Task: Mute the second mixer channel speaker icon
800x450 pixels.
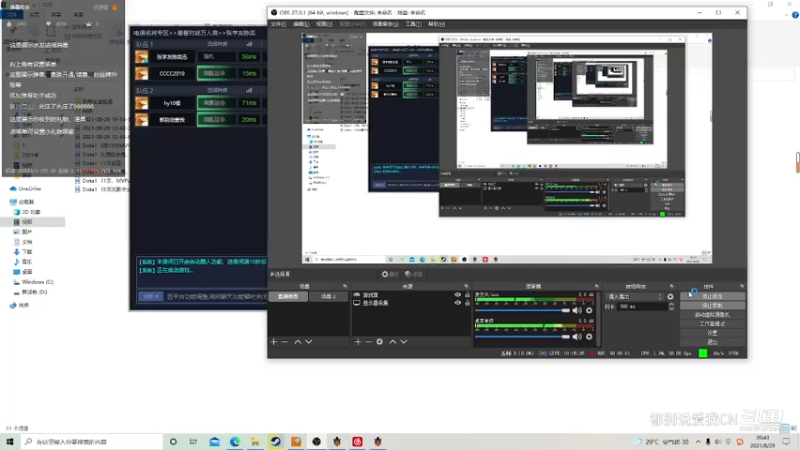Action: click(577, 336)
